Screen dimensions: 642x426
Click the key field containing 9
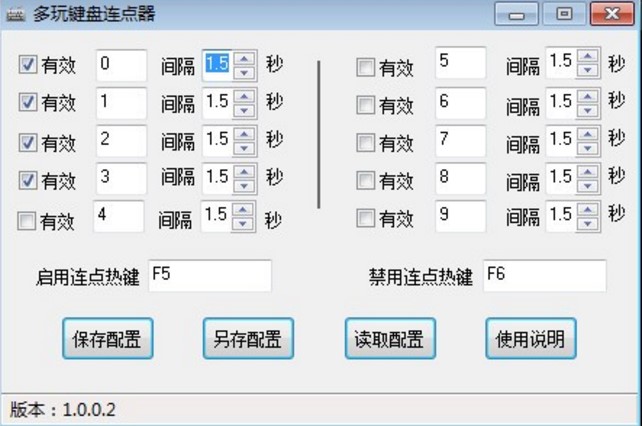coord(461,216)
